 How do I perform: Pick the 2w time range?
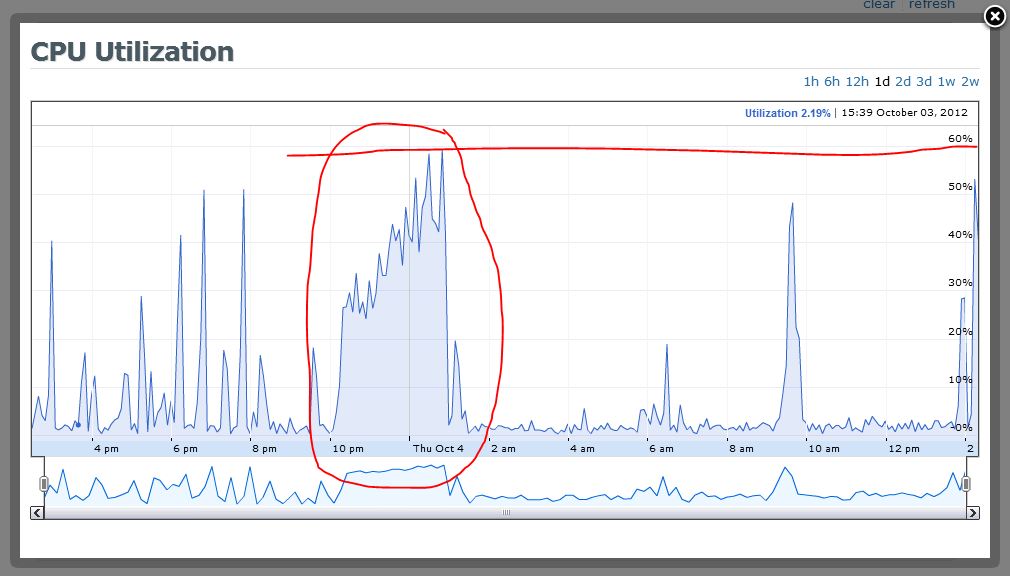970,82
